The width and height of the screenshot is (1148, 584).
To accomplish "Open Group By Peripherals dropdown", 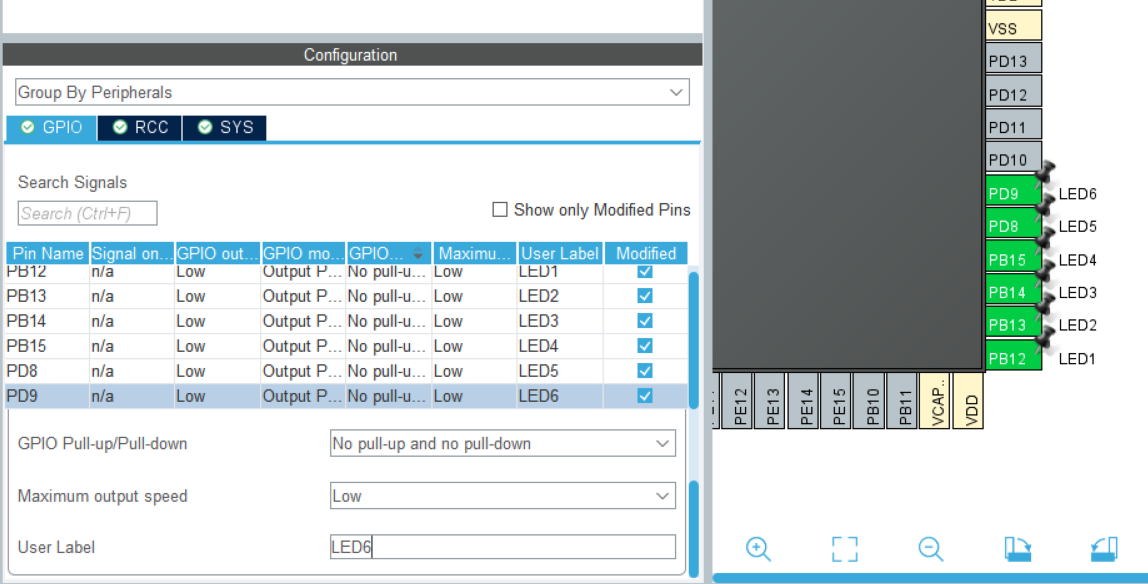I will click(352, 92).
